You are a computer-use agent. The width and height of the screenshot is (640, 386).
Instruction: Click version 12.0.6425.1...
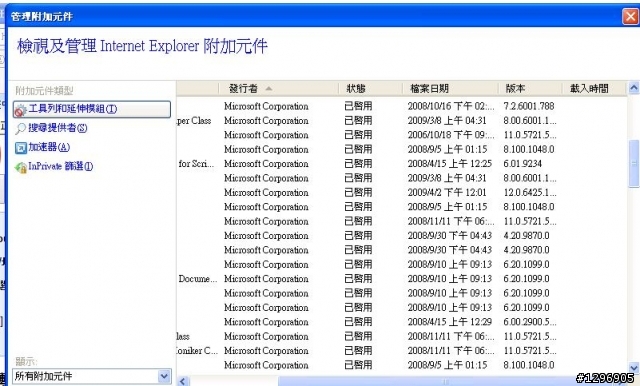pos(530,192)
